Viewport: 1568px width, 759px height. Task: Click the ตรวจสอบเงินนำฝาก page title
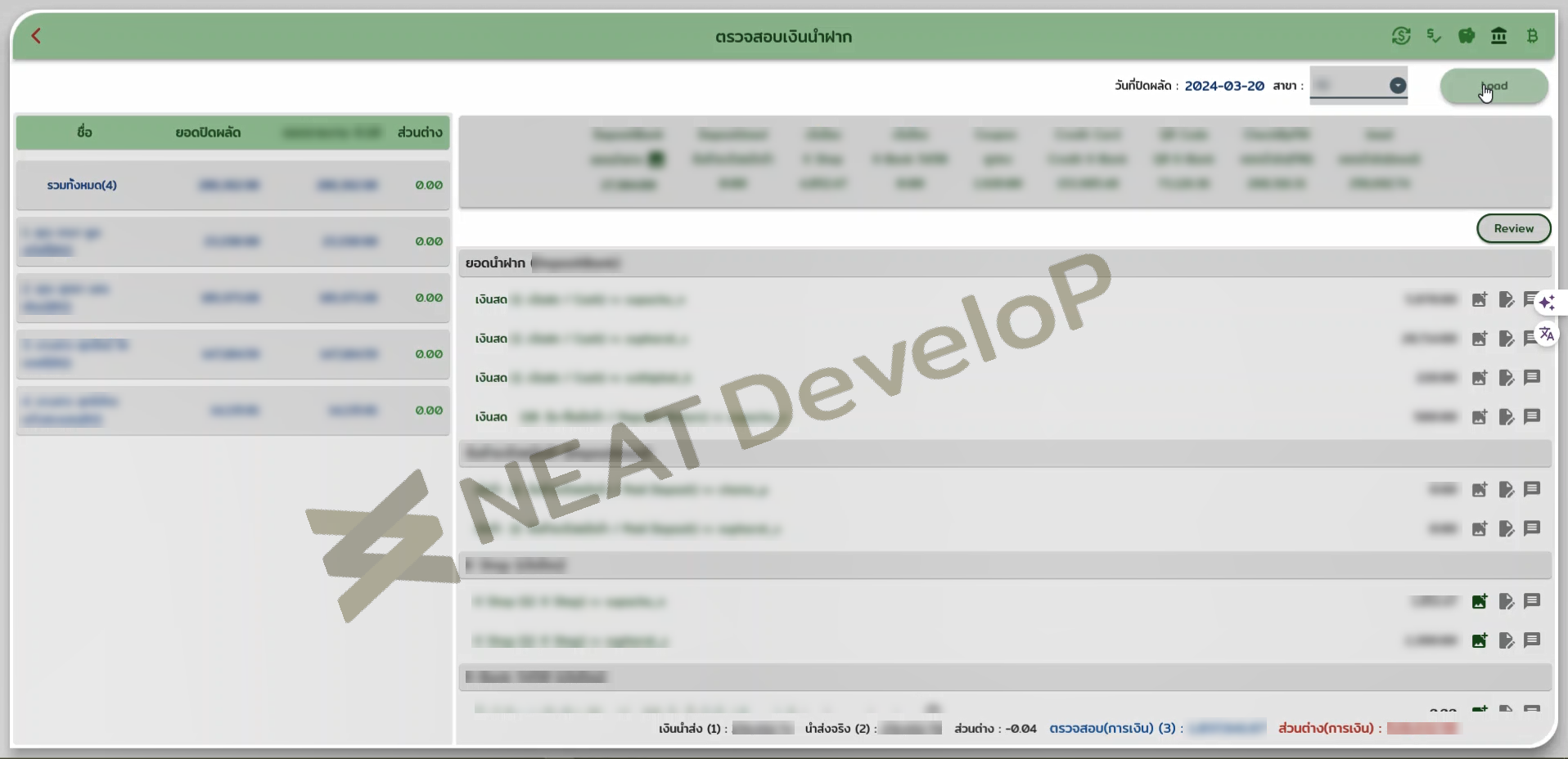point(783,37)
